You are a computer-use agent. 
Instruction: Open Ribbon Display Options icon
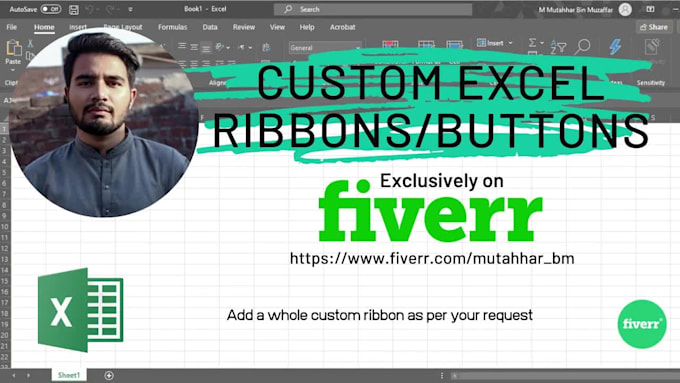click(650, 9)
